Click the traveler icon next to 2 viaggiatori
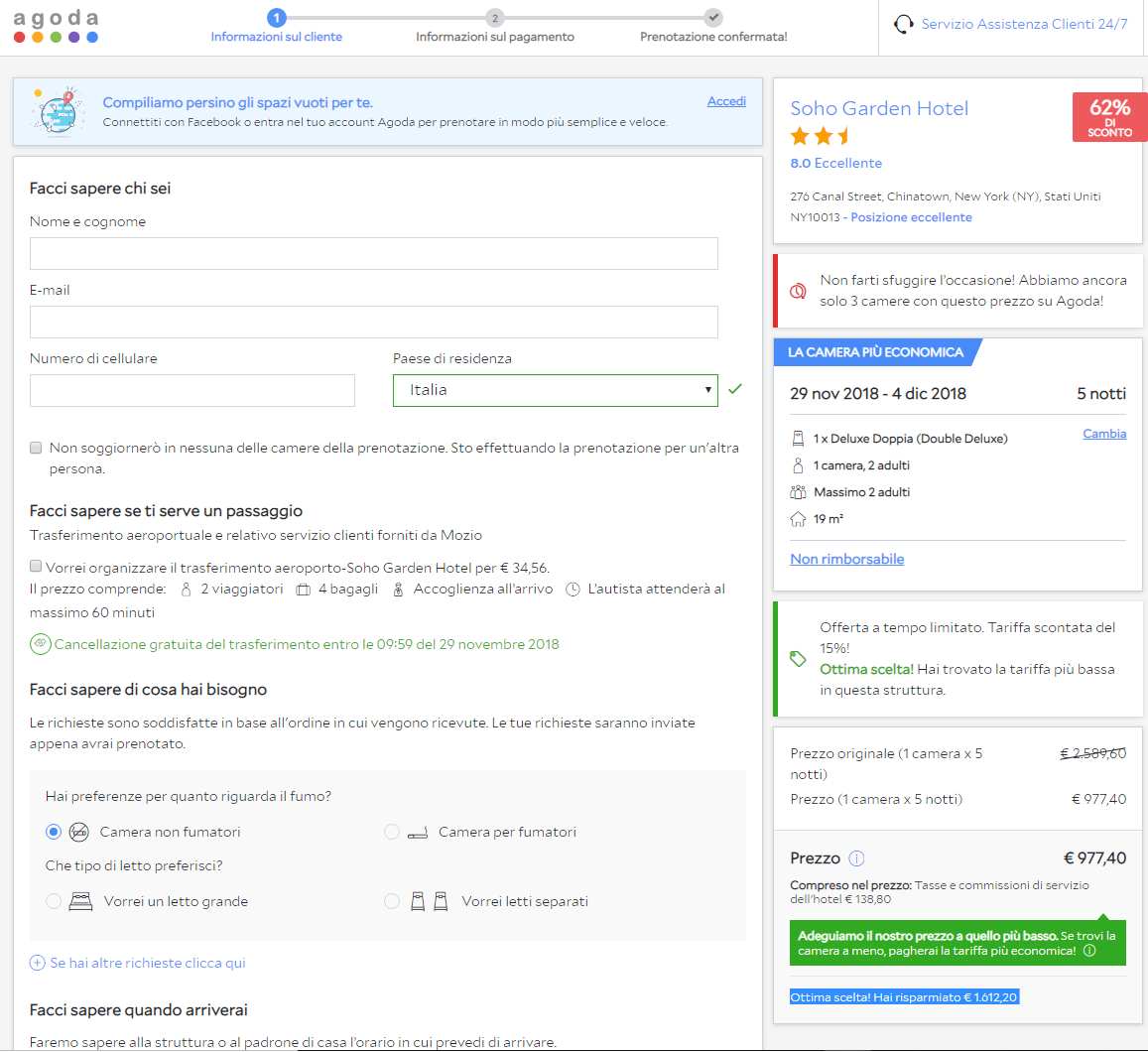This screenshot has width=1148, height=1052. click(186, 590)
